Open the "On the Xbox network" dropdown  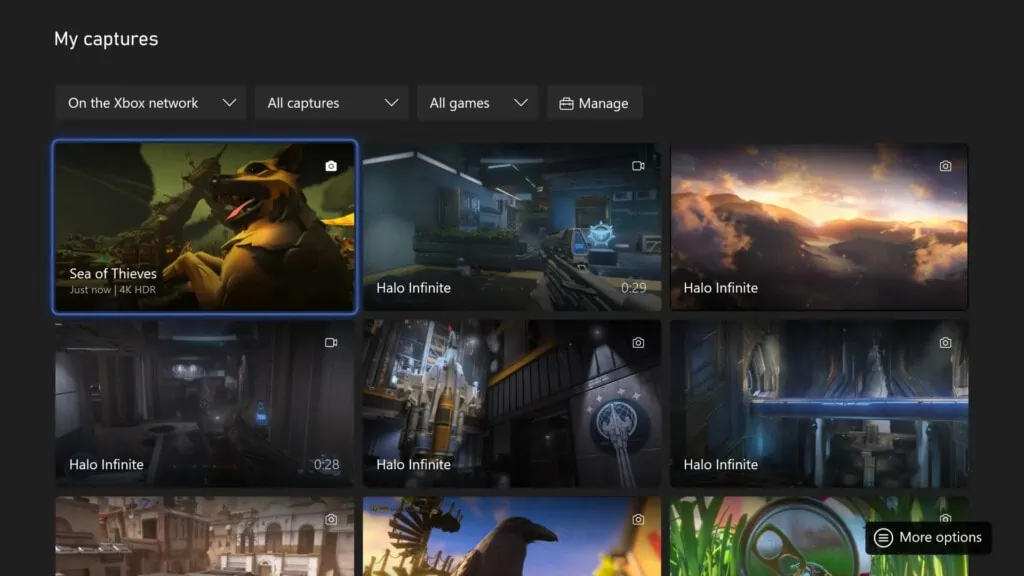(150, 102)
